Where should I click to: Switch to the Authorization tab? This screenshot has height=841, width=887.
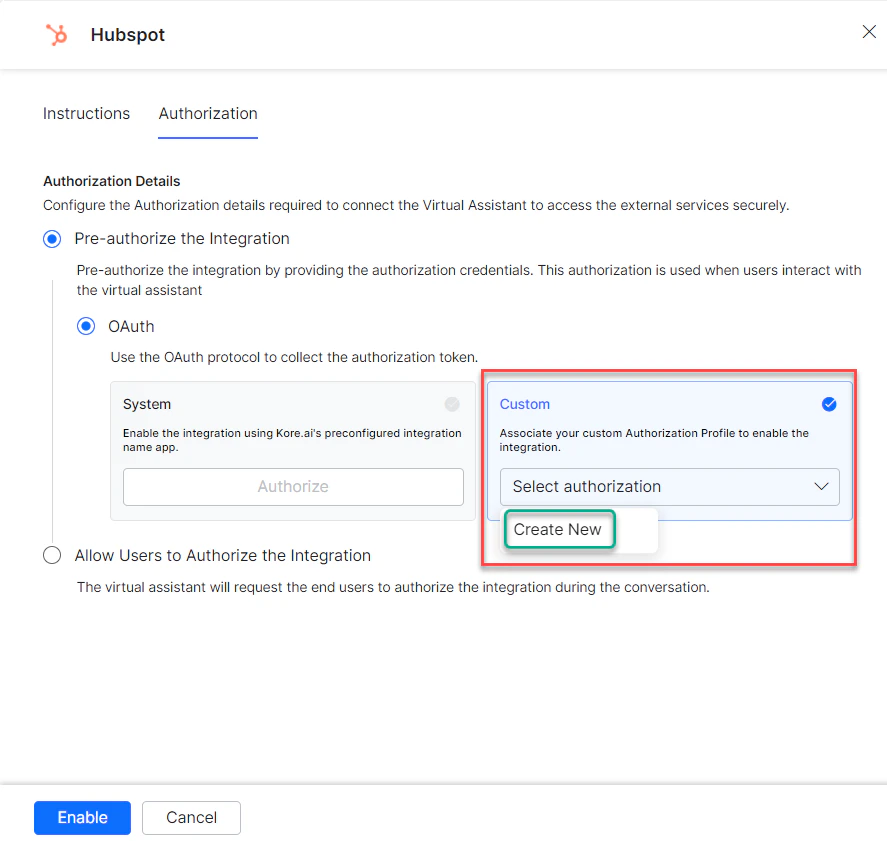(207, 114)
